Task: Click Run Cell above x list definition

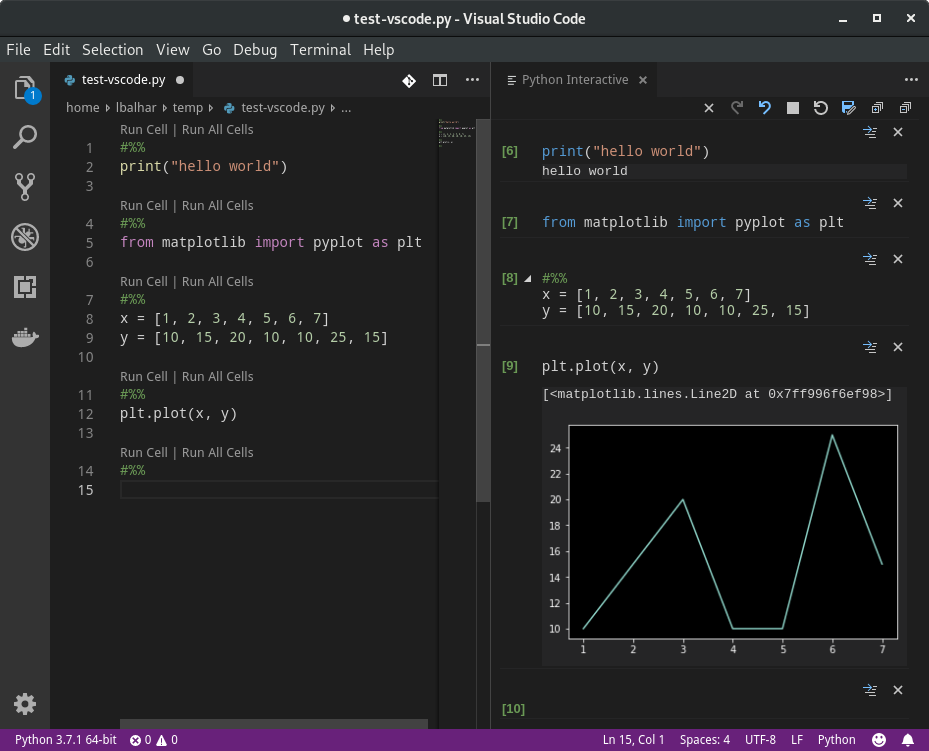Action: tap(144, 281)
